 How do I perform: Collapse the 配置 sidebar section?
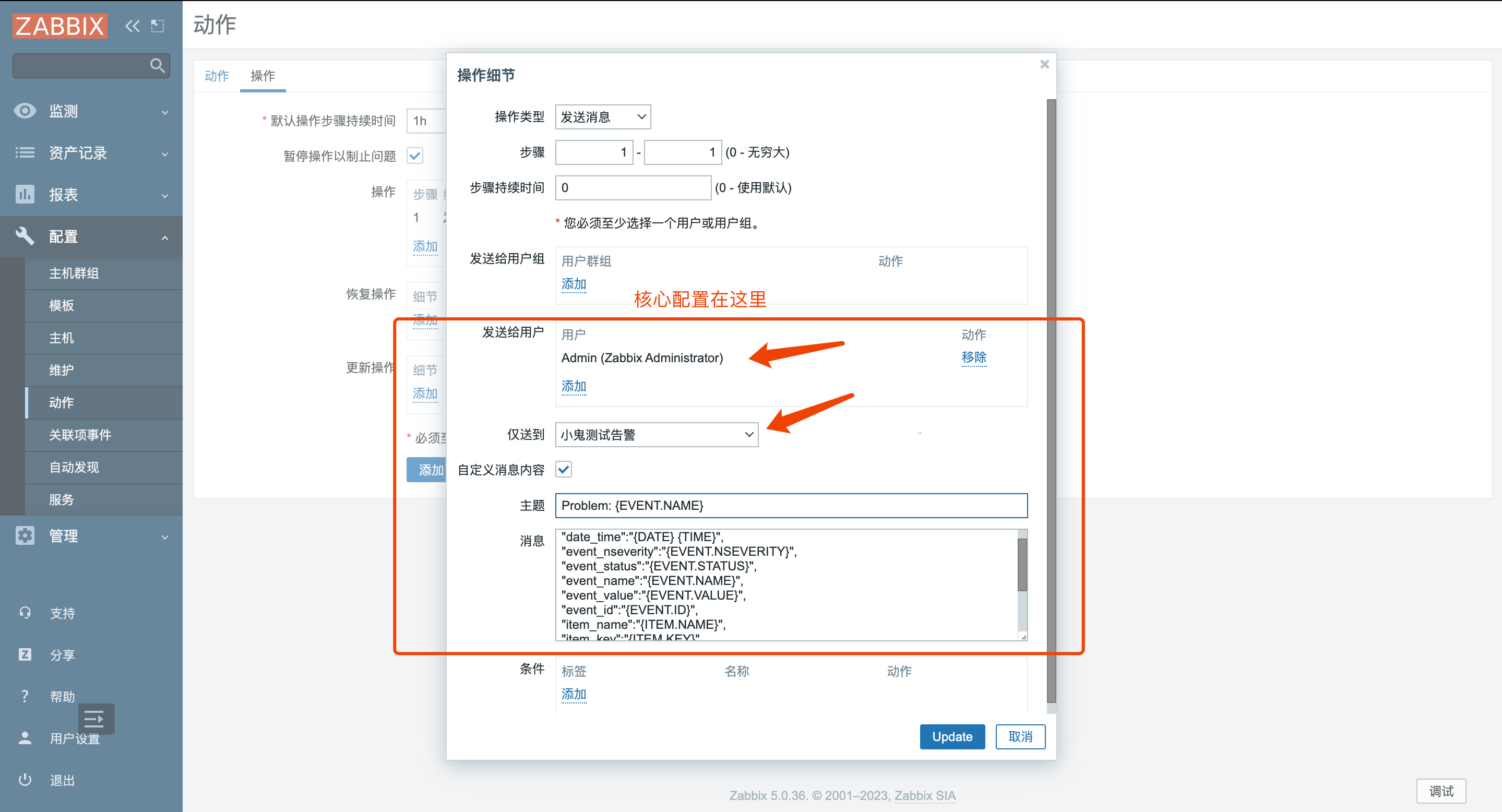[x=91, y=237]
